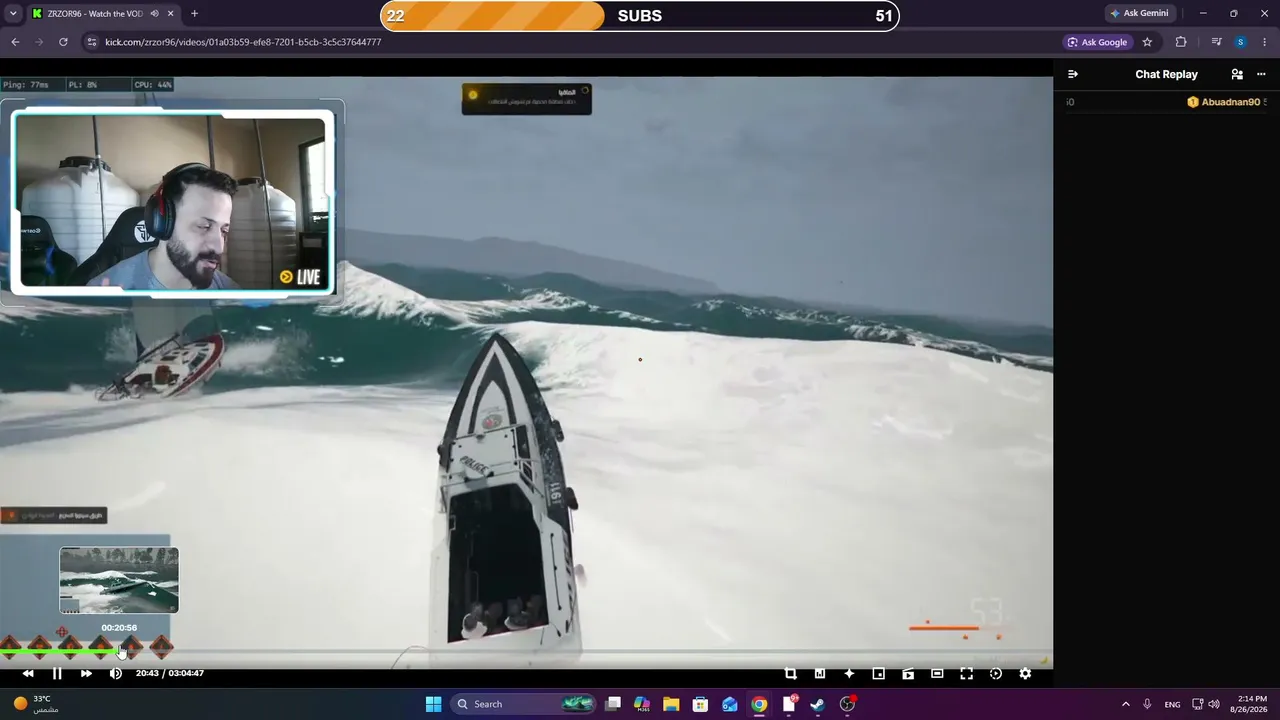This screenshot has width=1280, height=720.
Task: Open the Outlook mail taskbar icon
Action: pos(730,704)
